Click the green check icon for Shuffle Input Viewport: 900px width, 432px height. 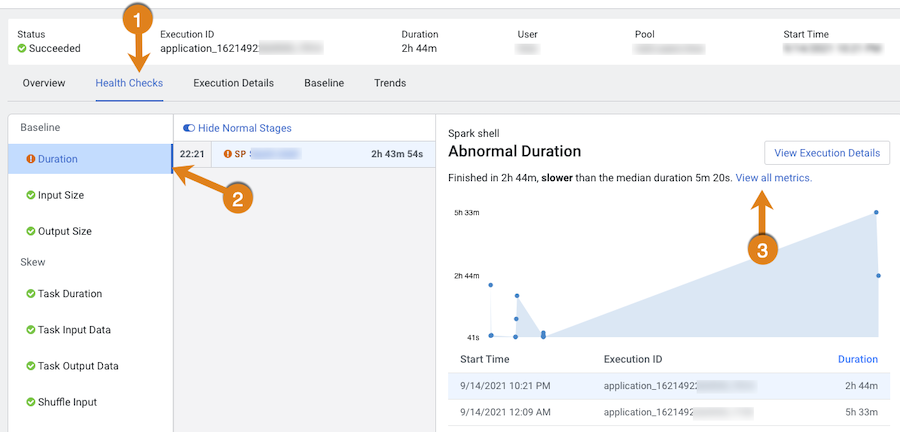pos(31,402)
